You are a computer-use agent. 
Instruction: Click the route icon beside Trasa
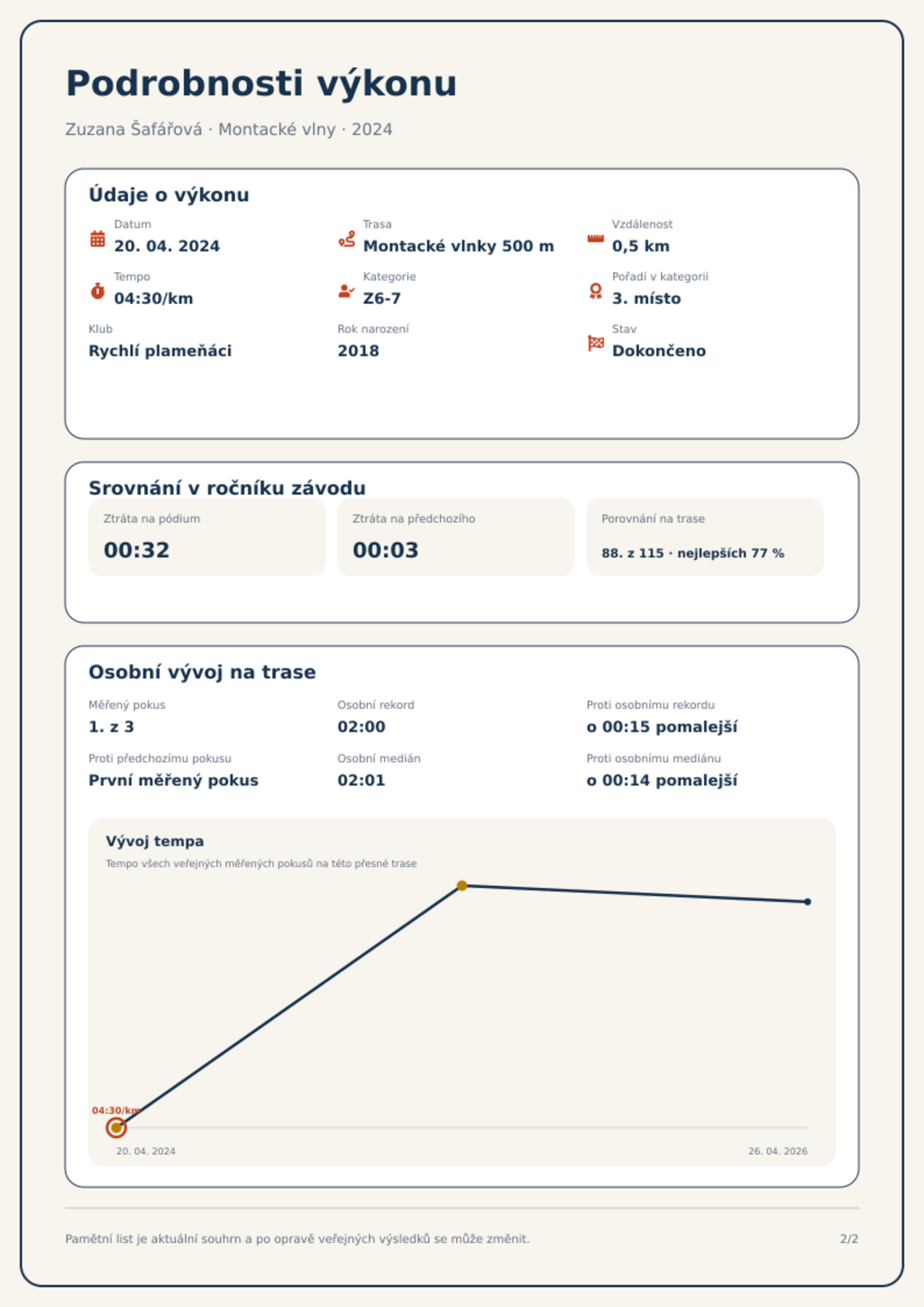click(347, 239)
